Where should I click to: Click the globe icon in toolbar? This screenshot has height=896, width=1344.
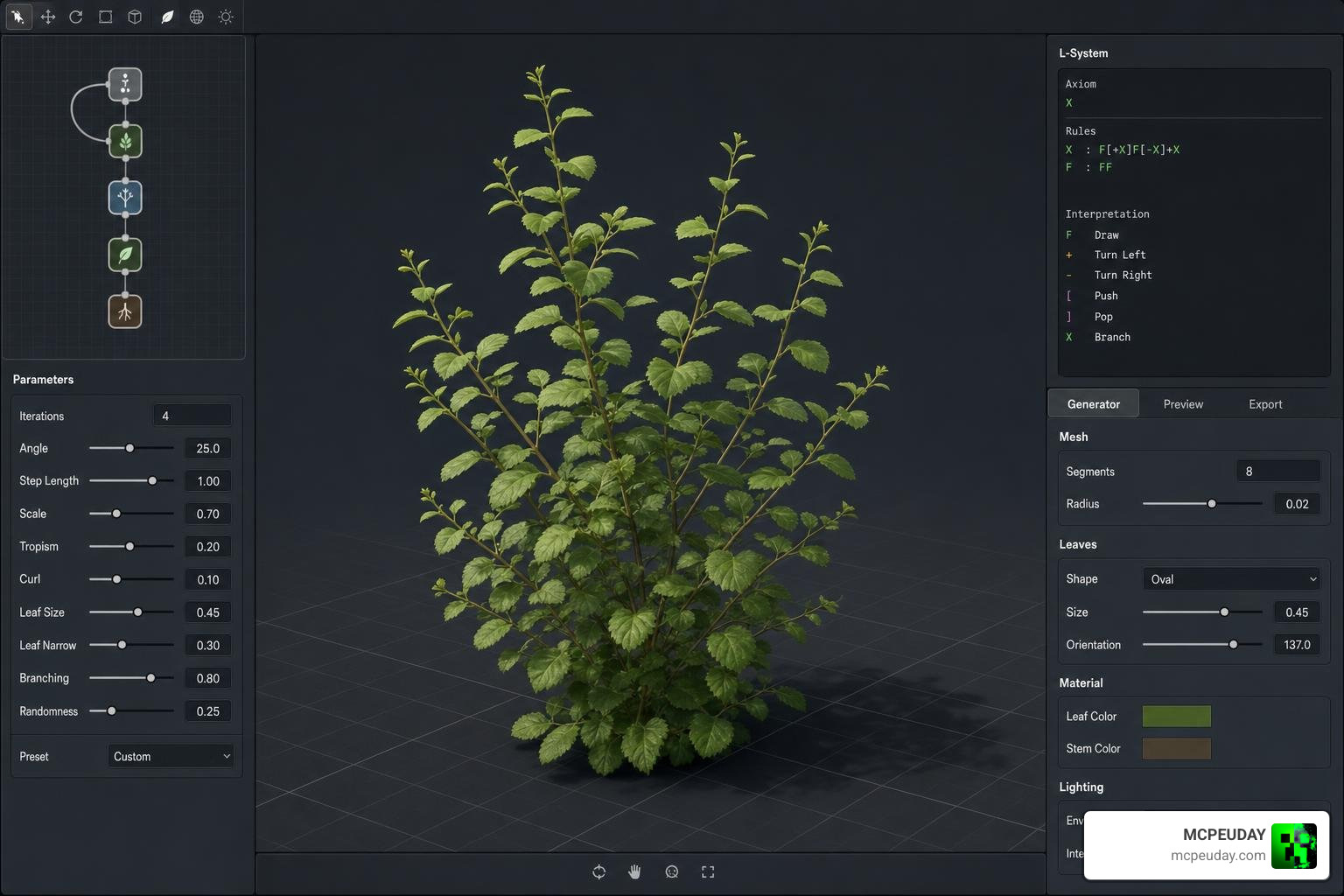[x=197, y=17]
